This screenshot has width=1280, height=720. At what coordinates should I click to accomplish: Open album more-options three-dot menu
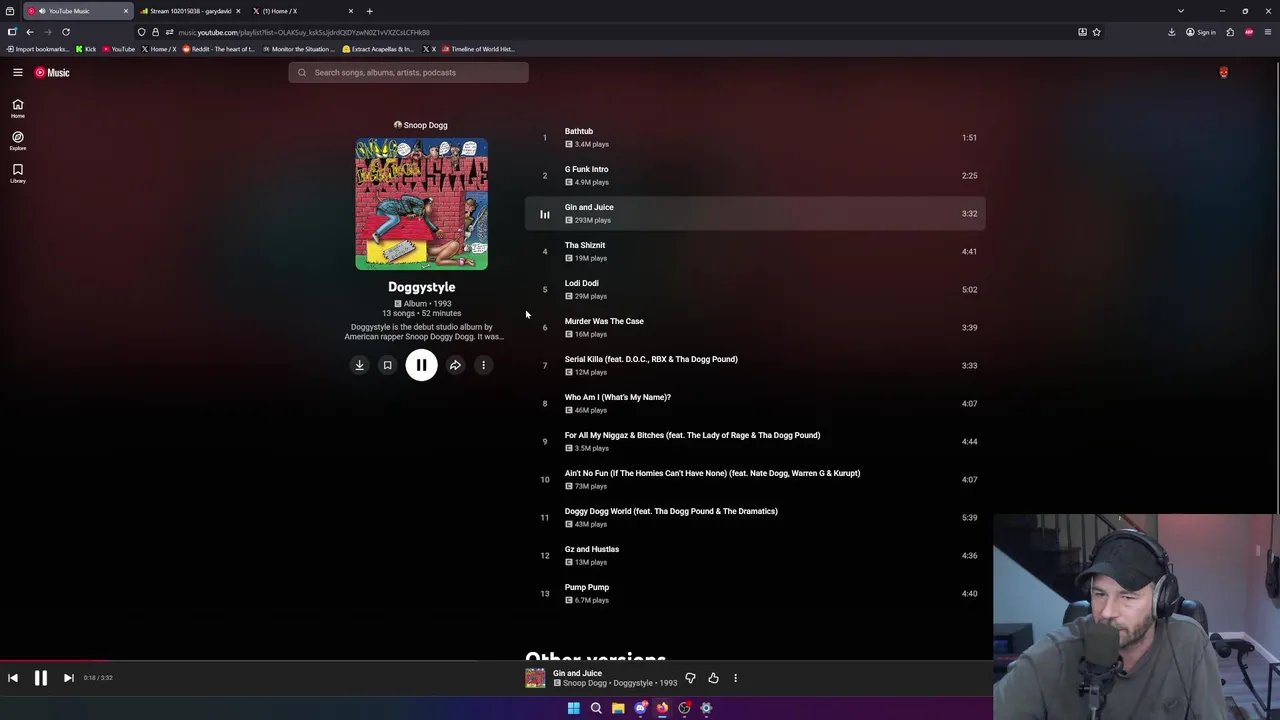[x=483, y=365]
